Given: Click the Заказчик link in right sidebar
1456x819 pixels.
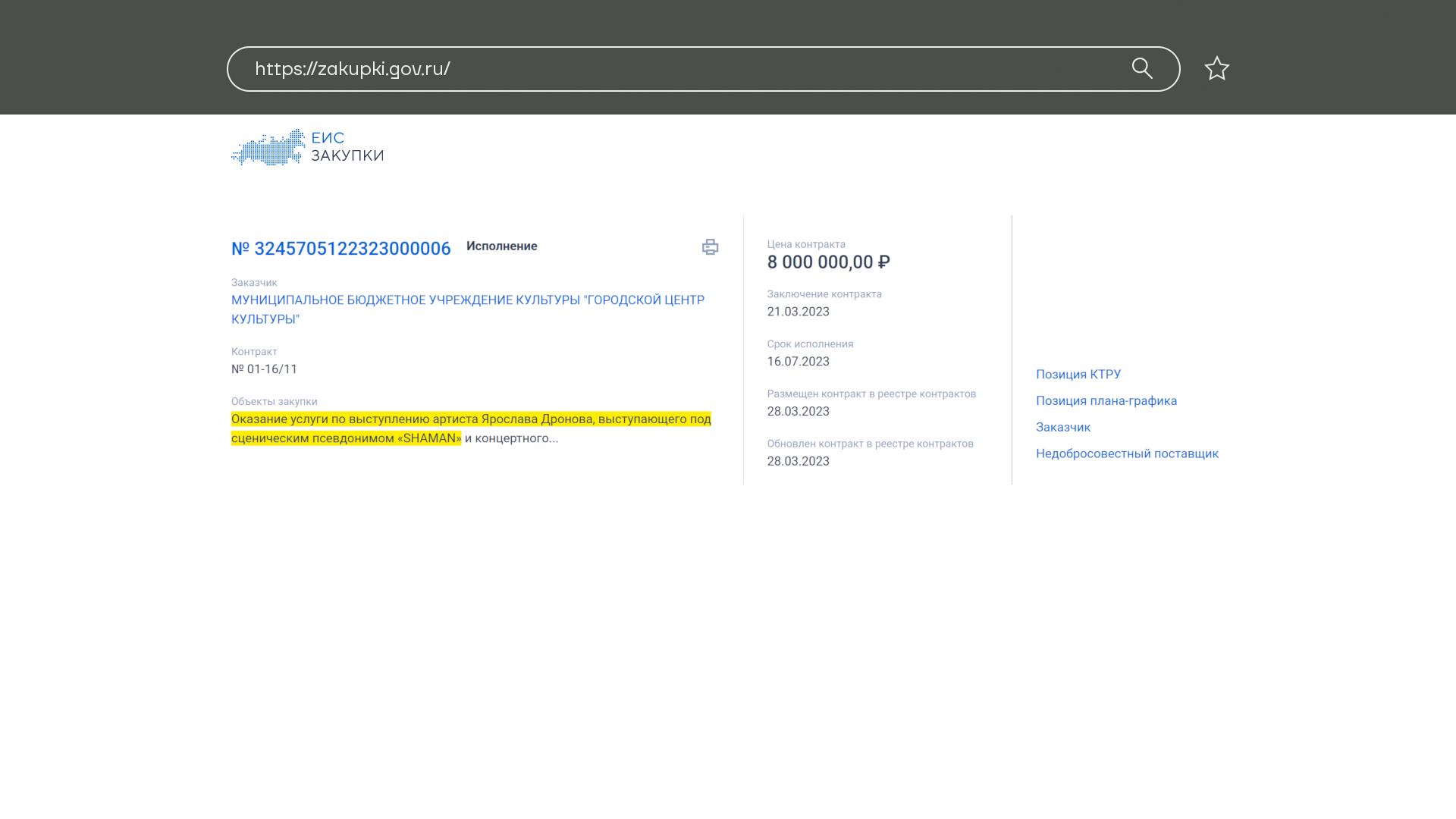Looking at the screenshot, I should (x=1062, y=428).
